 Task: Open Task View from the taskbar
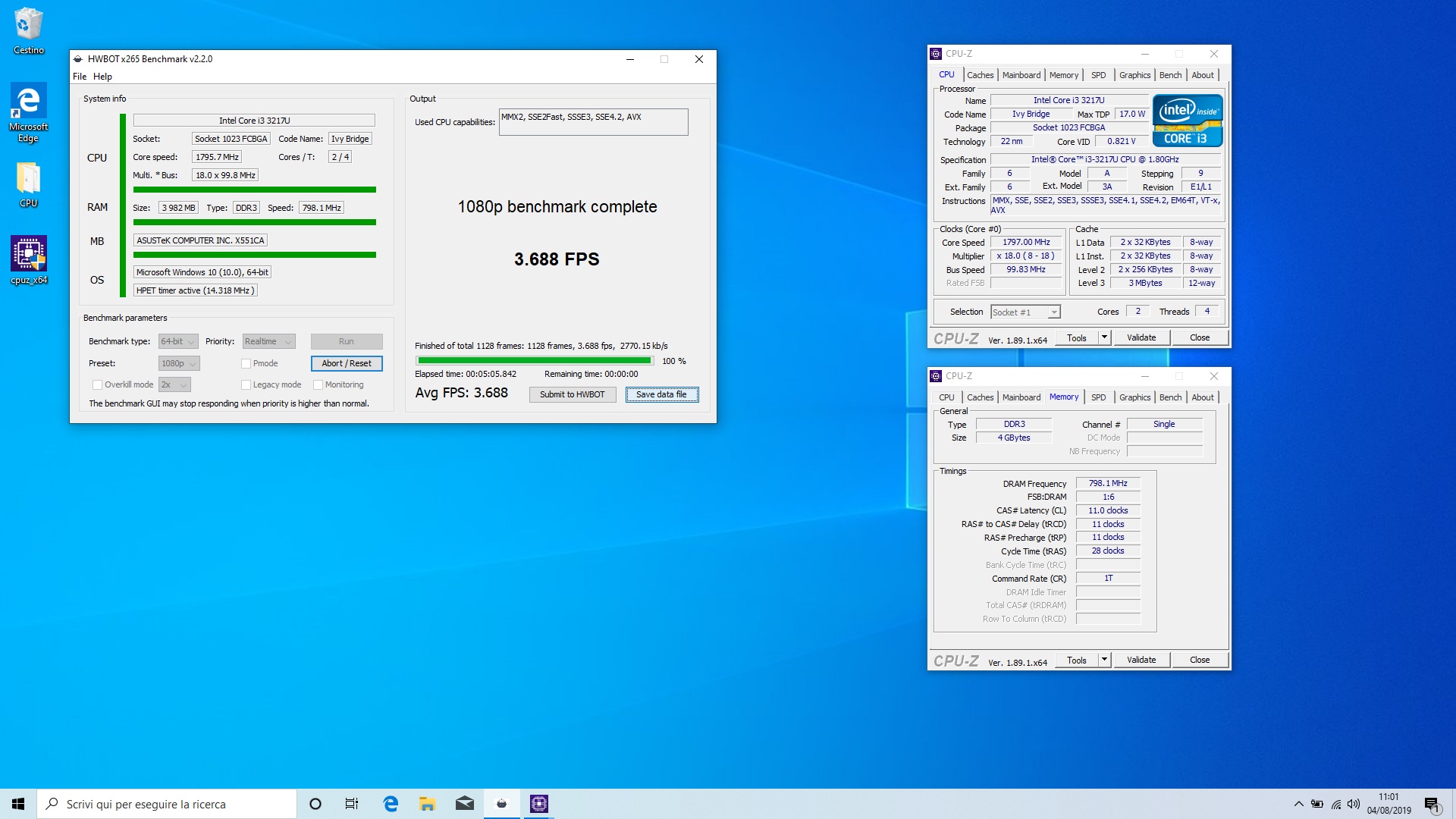[352, 804]
